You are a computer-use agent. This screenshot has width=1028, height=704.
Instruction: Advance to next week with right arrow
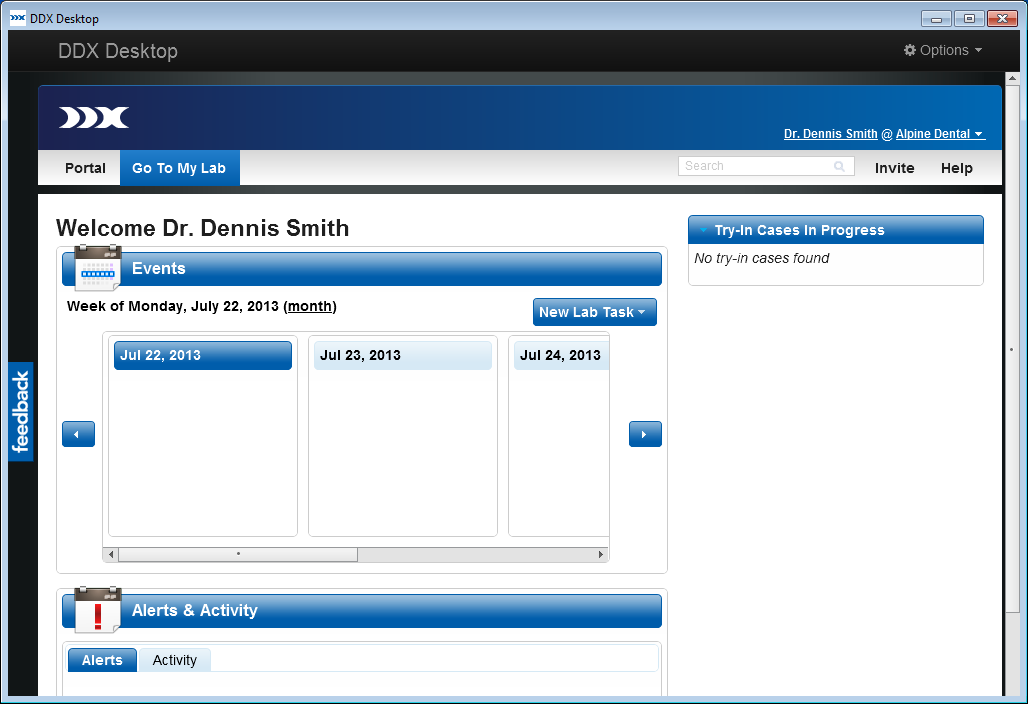pyautogui.click(x=645, y=434)
